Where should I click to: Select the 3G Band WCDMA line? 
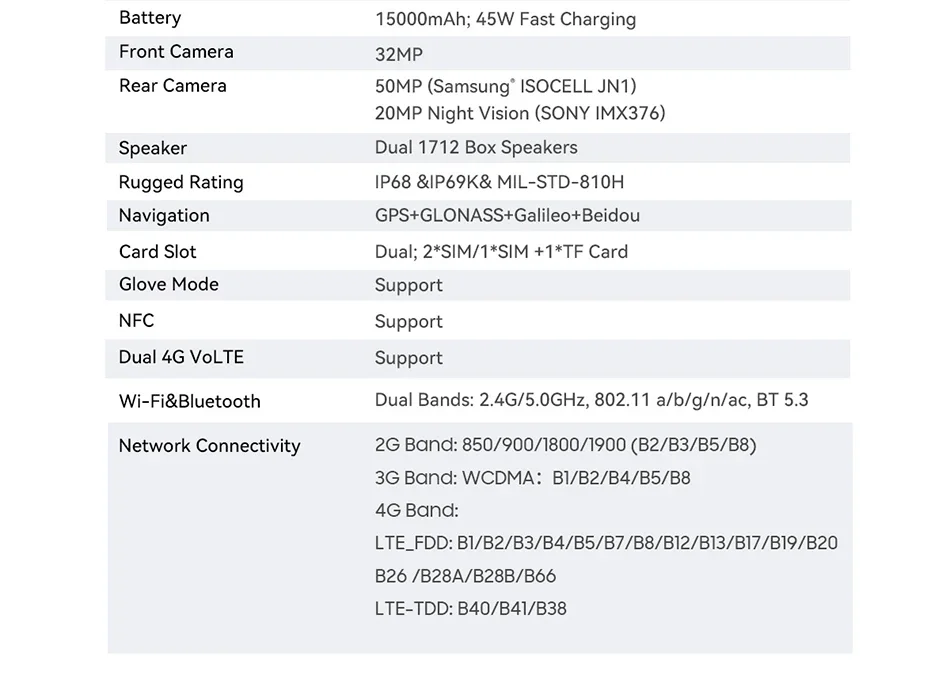(532, 478)
